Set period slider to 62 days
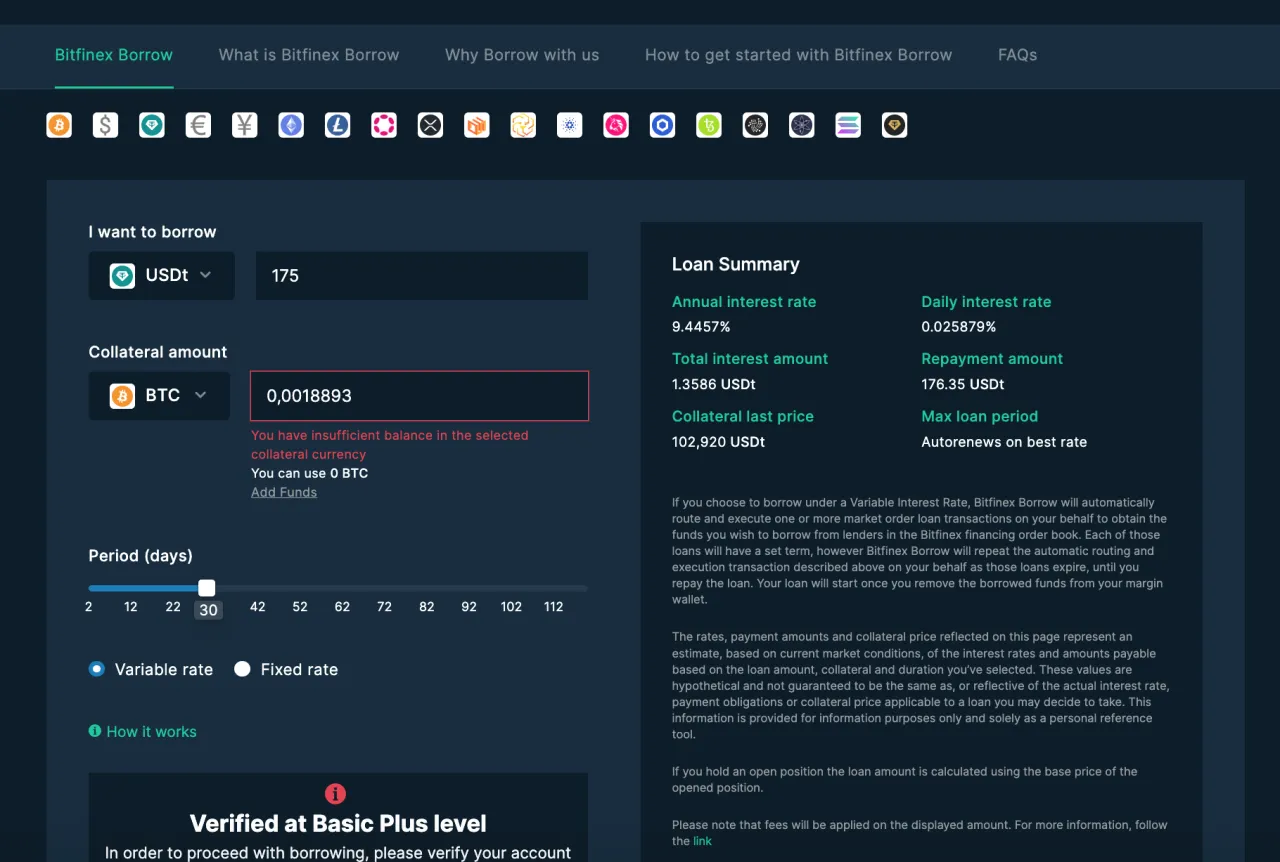This screenshot has height=862, width=1280. point(342,606)
